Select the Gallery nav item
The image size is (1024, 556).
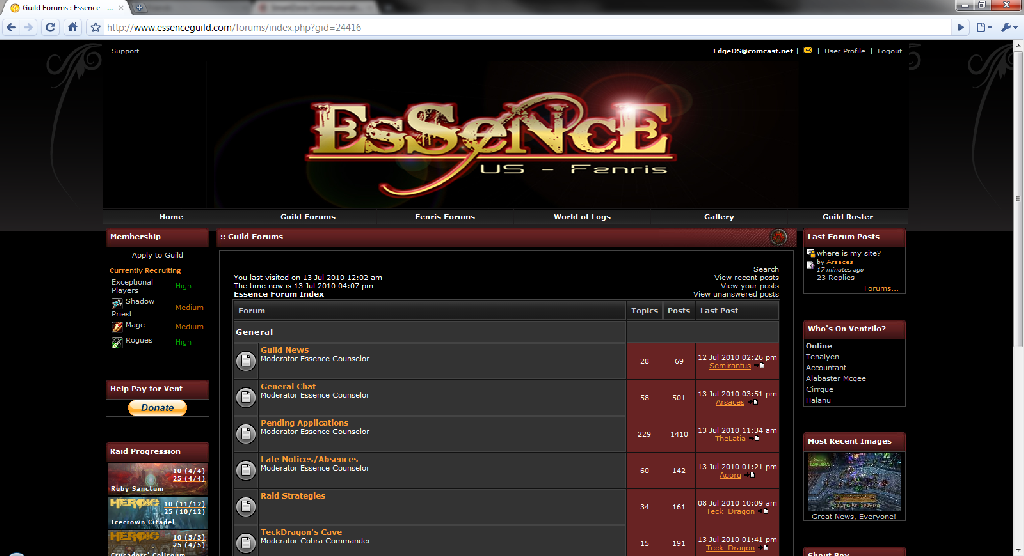(719, 216)
